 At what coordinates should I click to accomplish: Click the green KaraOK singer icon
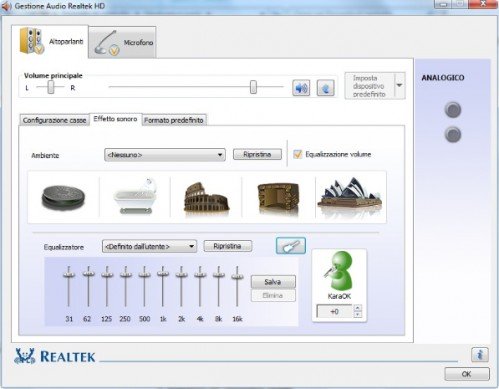pyautogui.click(x=339, y=271)
